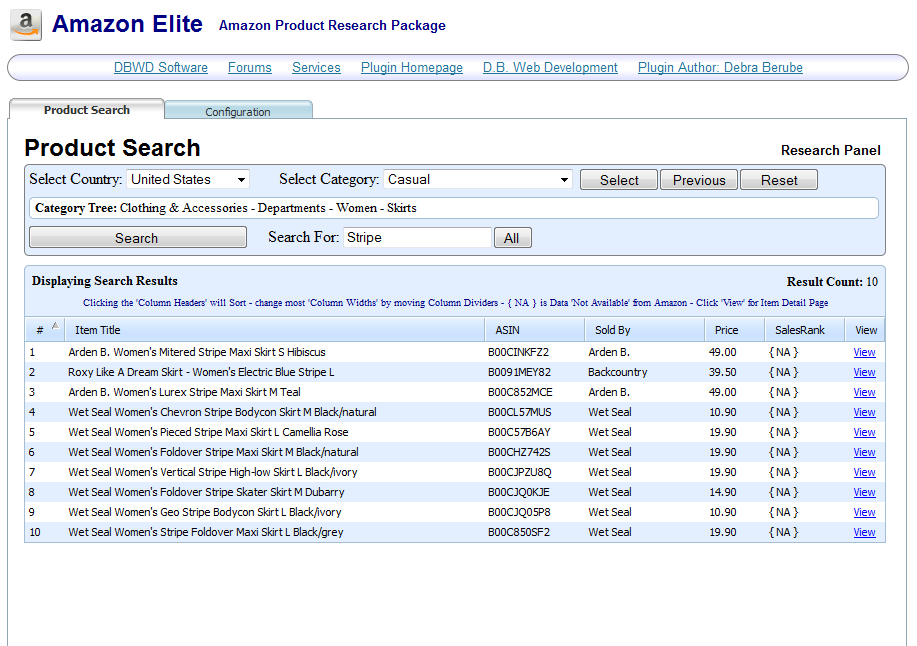Open the Select Country dropdown
The width and height of the screenshot is (917, 646).
coord(188,179)
